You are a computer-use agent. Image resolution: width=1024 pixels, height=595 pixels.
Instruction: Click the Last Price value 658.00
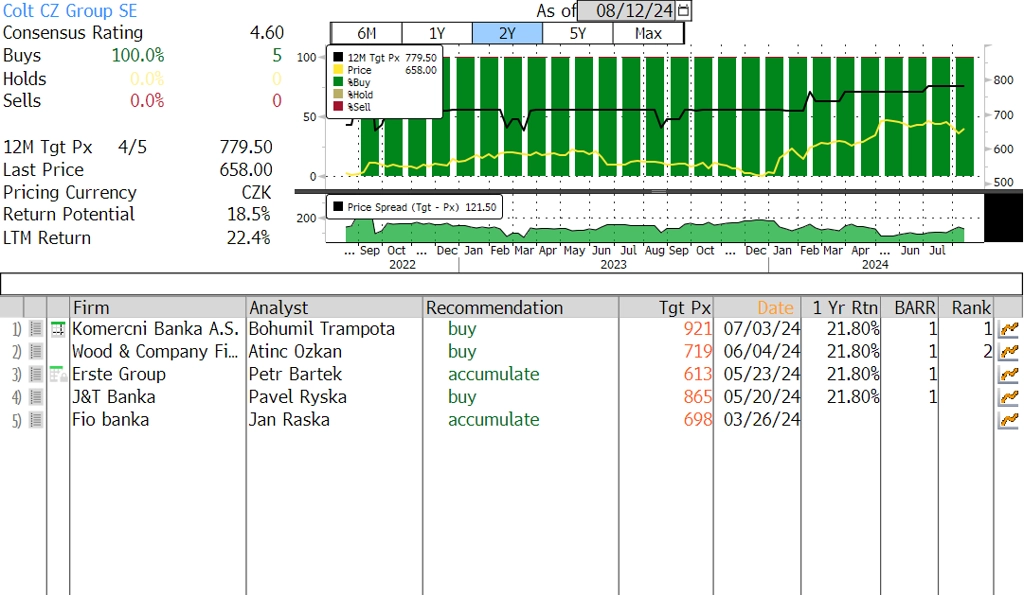[x=246, y=170]
